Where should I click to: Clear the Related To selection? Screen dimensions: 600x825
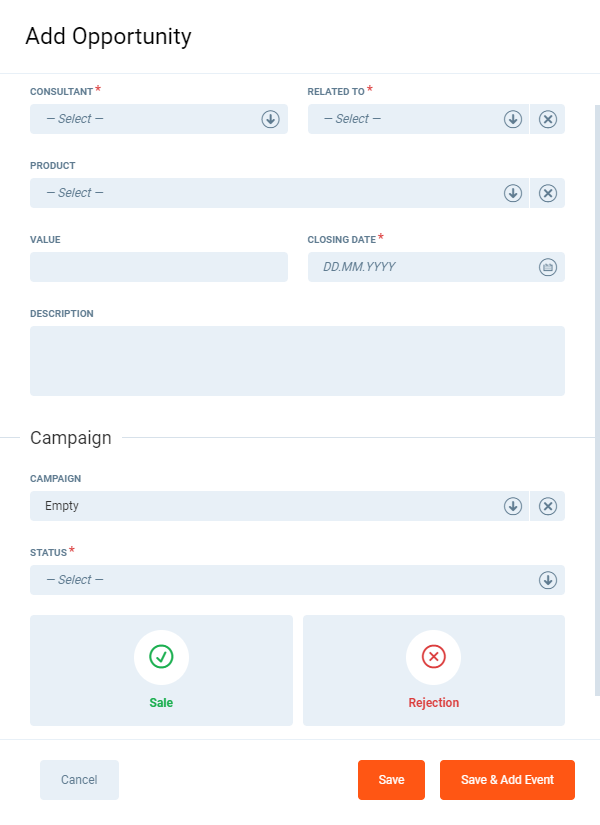click(548, 119)
